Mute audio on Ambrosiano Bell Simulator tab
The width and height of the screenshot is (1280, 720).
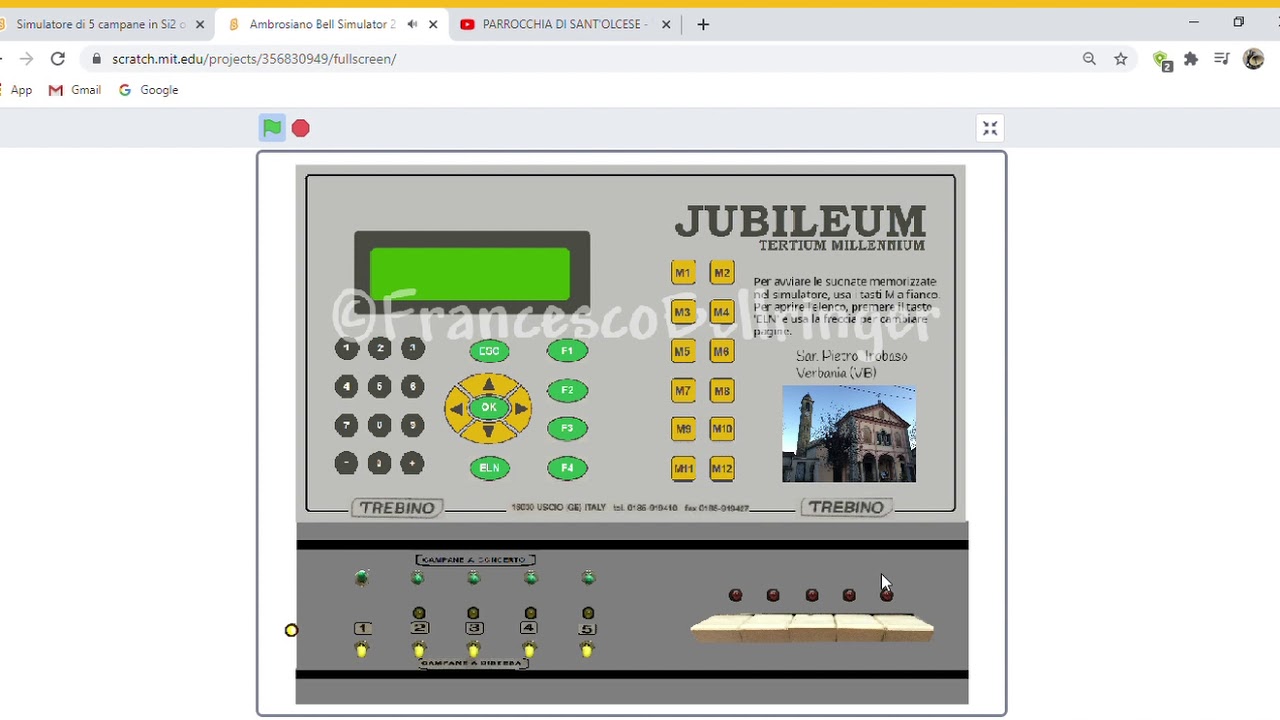pyautogui.click(x=412, y=24)
